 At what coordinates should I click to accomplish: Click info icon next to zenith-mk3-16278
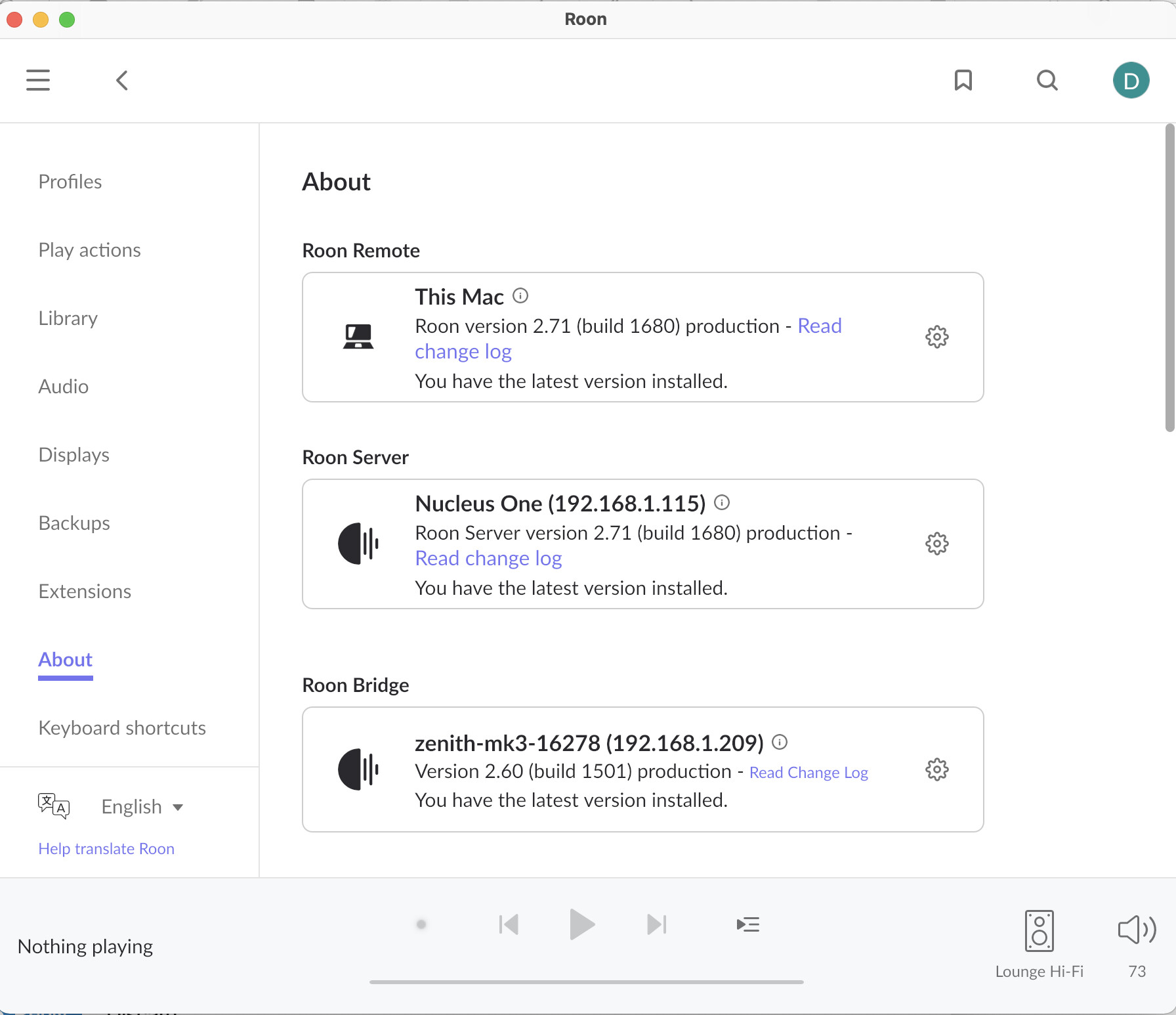780,742
